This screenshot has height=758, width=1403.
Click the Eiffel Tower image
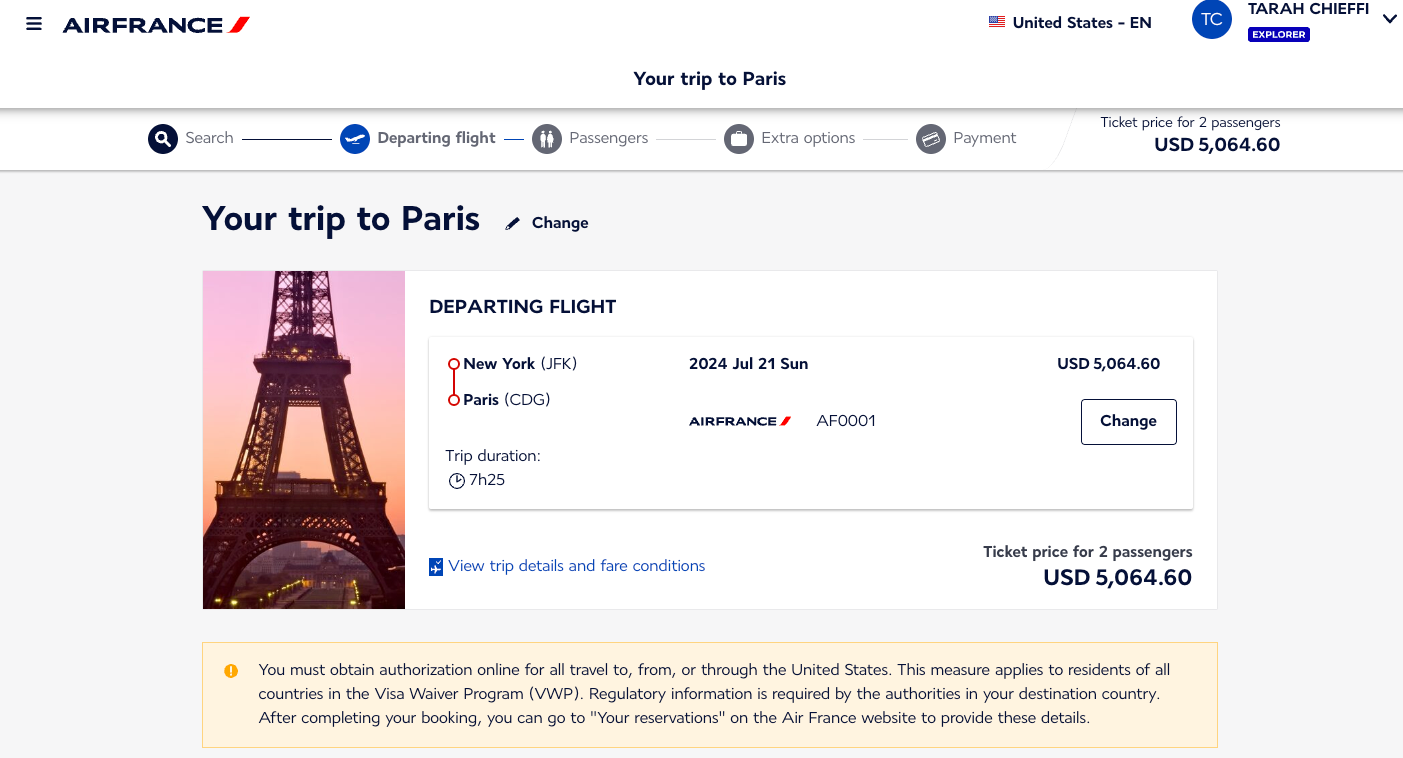(304, 440)
